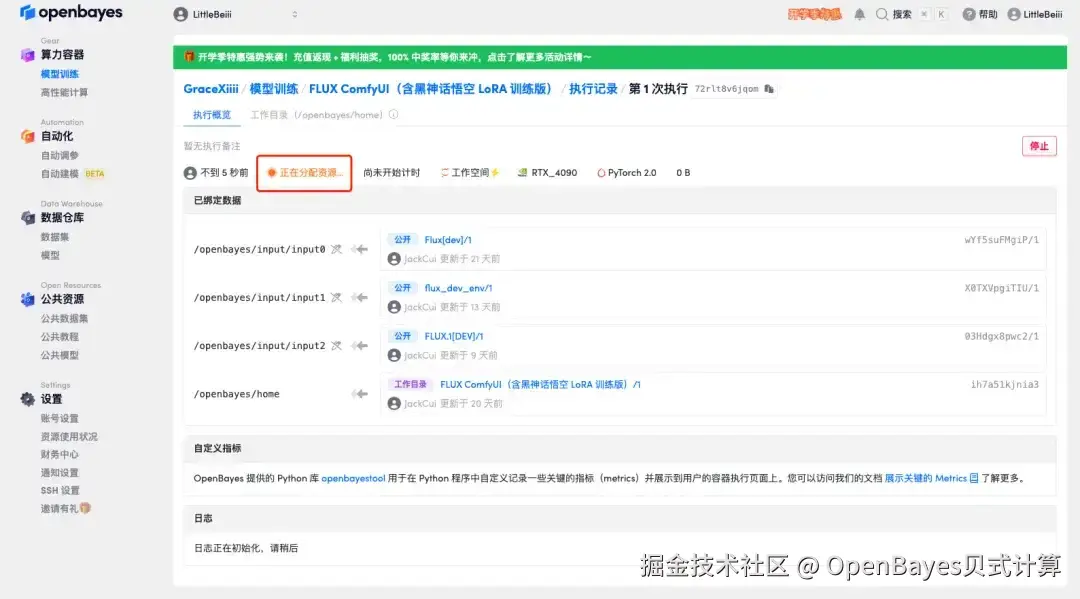
Task: Click 停止 to stop execution
Action: tap(1039, 146)
